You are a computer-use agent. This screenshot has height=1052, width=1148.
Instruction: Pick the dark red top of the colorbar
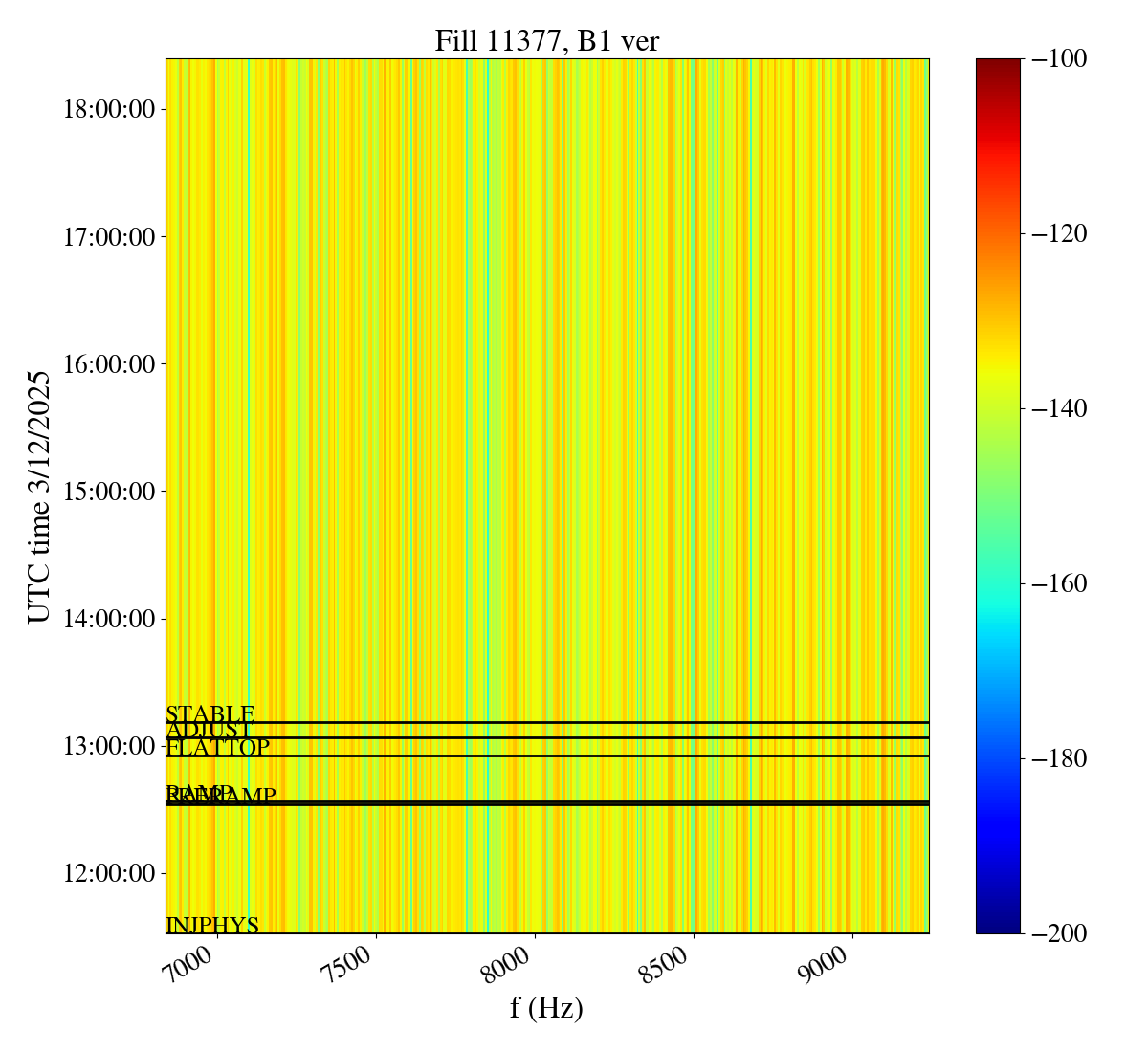coord(998,63)
